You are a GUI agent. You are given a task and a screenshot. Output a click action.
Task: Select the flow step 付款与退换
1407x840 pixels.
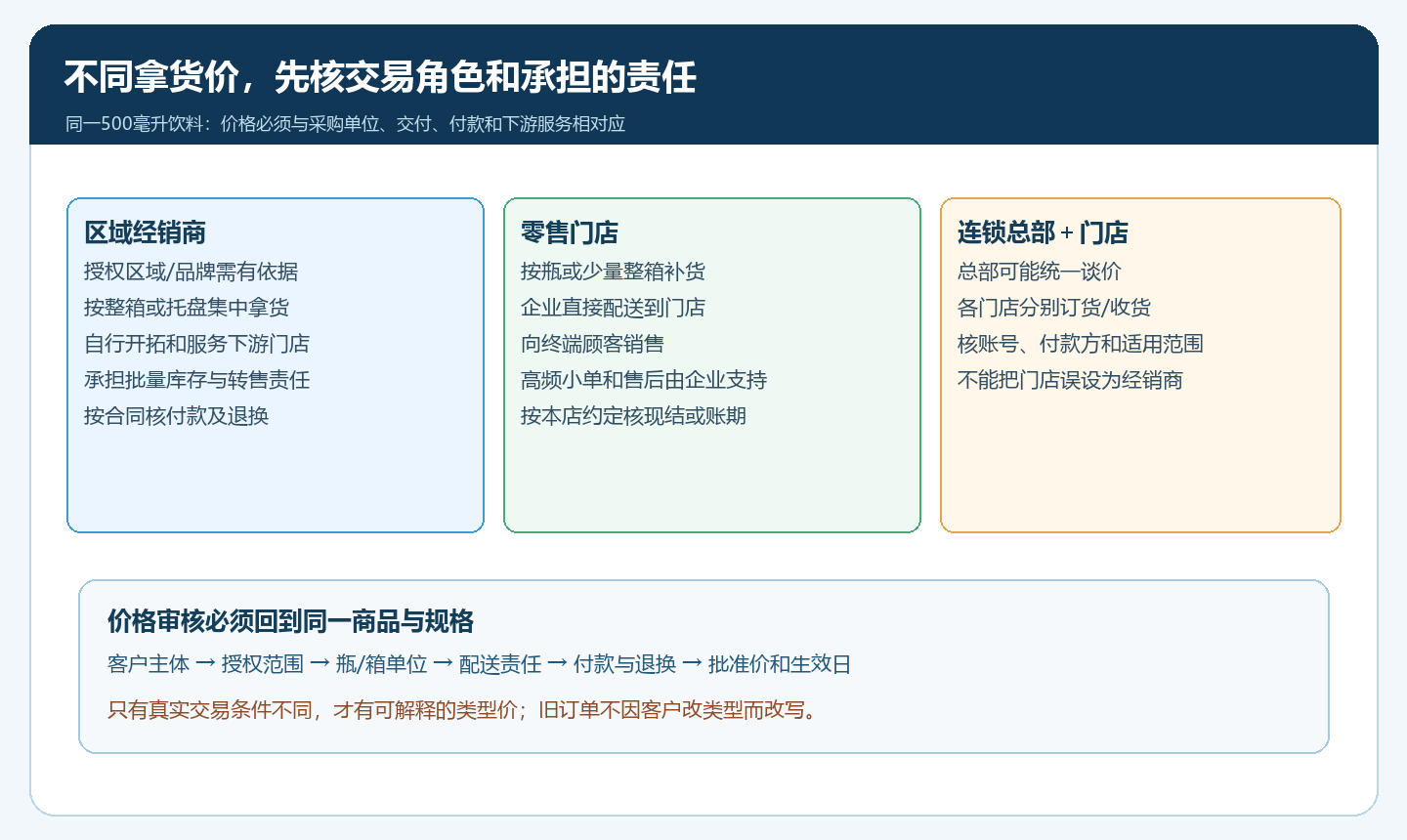[x=624, y=664]
